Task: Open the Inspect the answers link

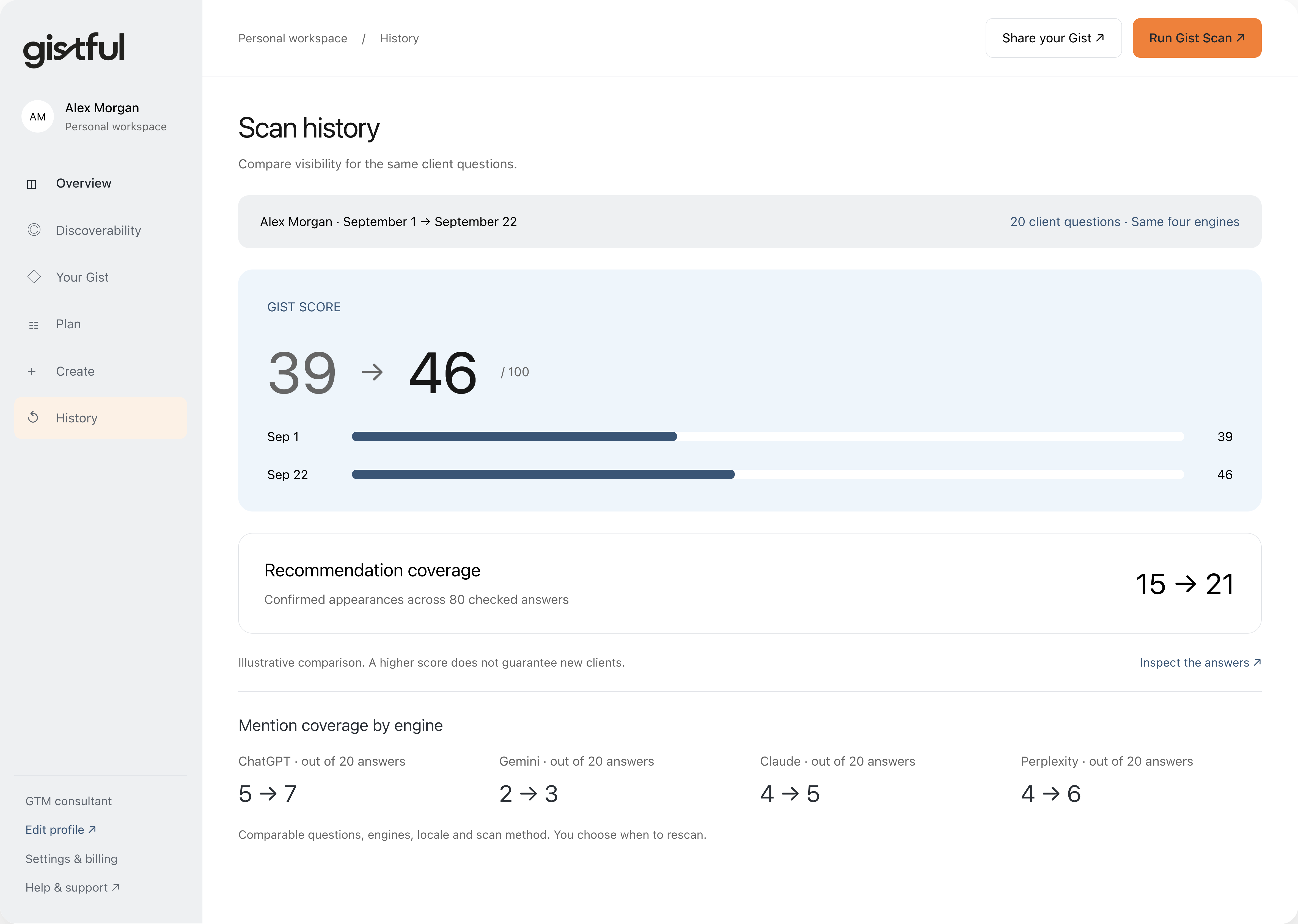Action: click(1200, 662)
